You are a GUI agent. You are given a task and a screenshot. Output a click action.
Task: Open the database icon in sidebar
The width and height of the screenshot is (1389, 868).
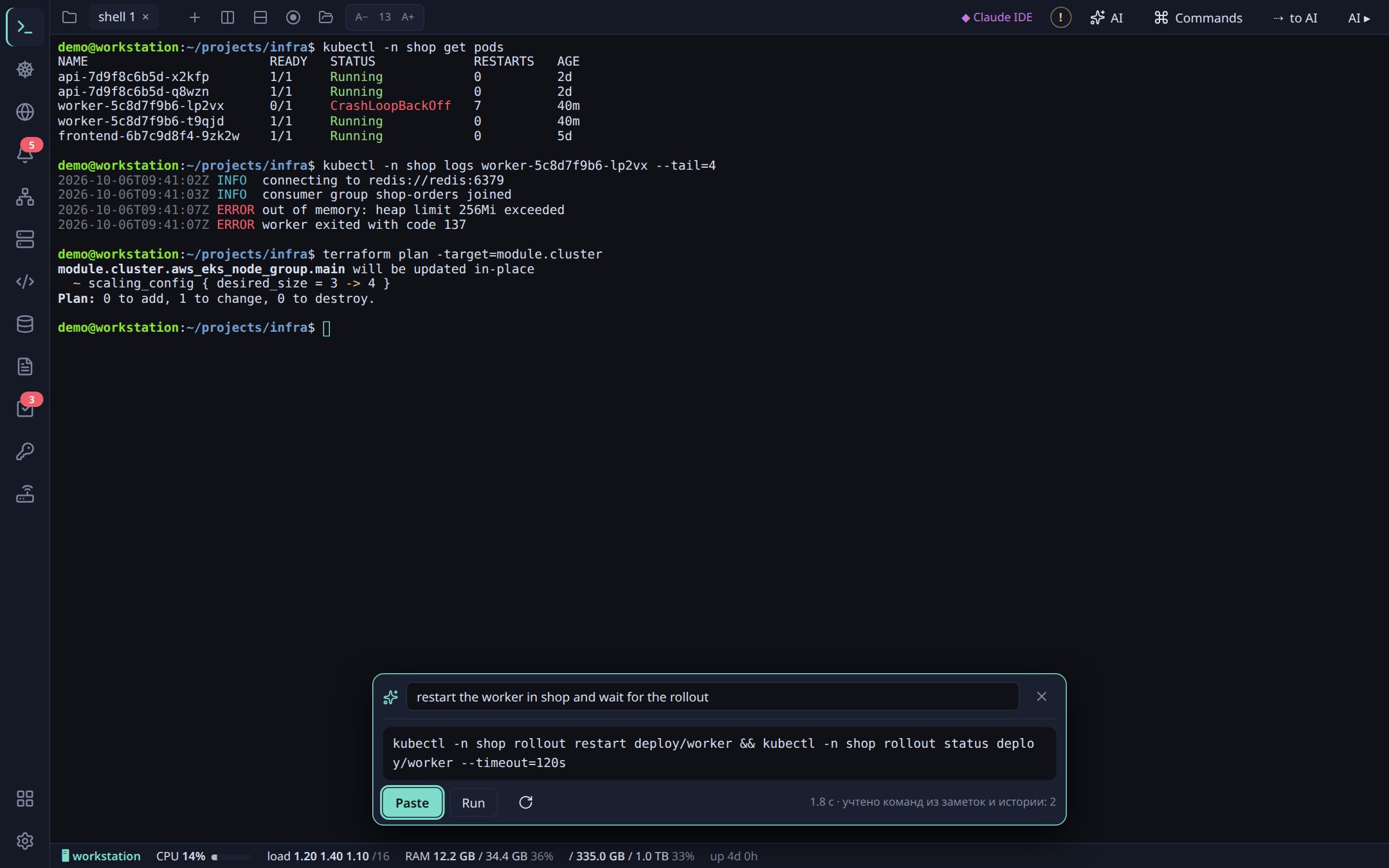pos(25,324)
